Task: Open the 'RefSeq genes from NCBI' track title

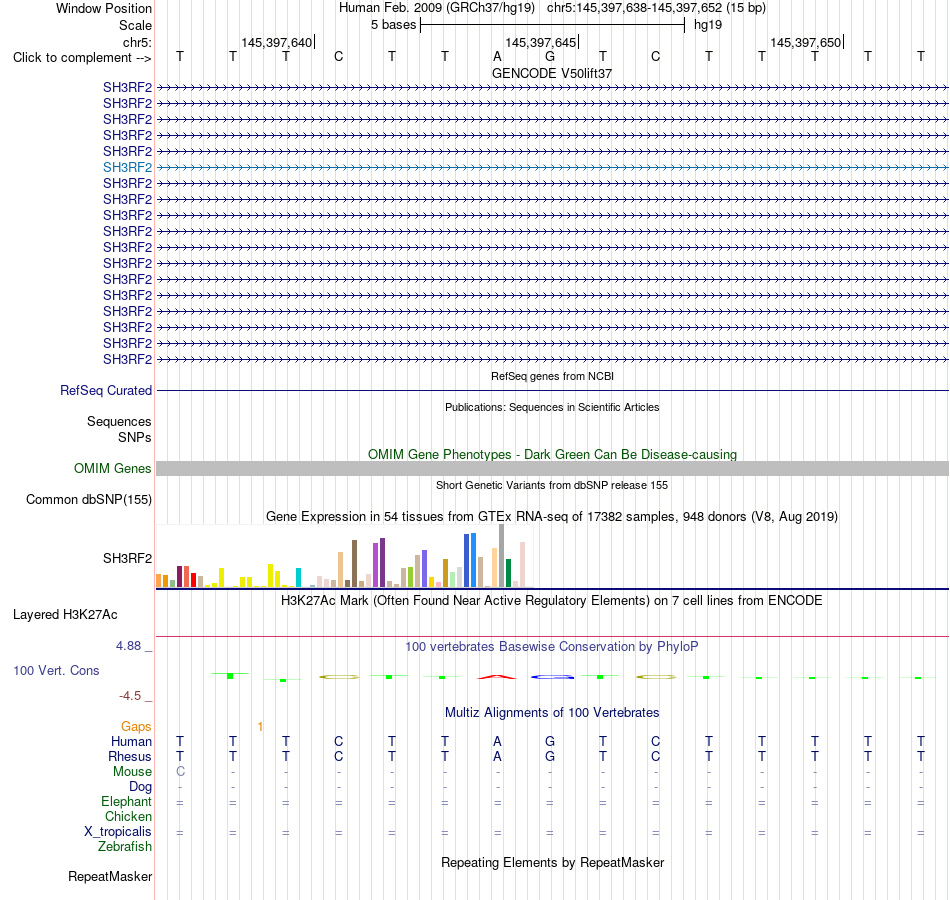Action: (552, 376)
